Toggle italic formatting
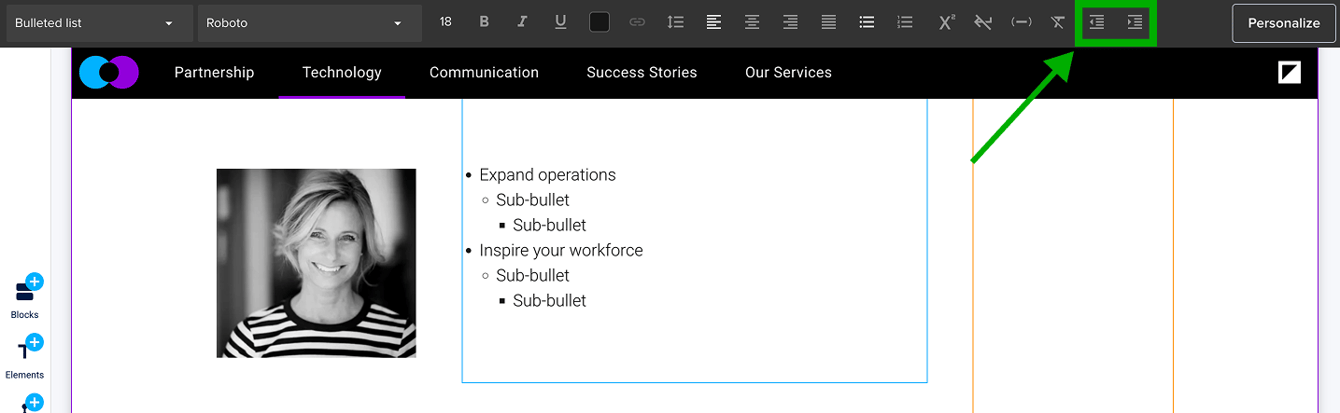Screen dimensions: 1340x413 (522, 22)
